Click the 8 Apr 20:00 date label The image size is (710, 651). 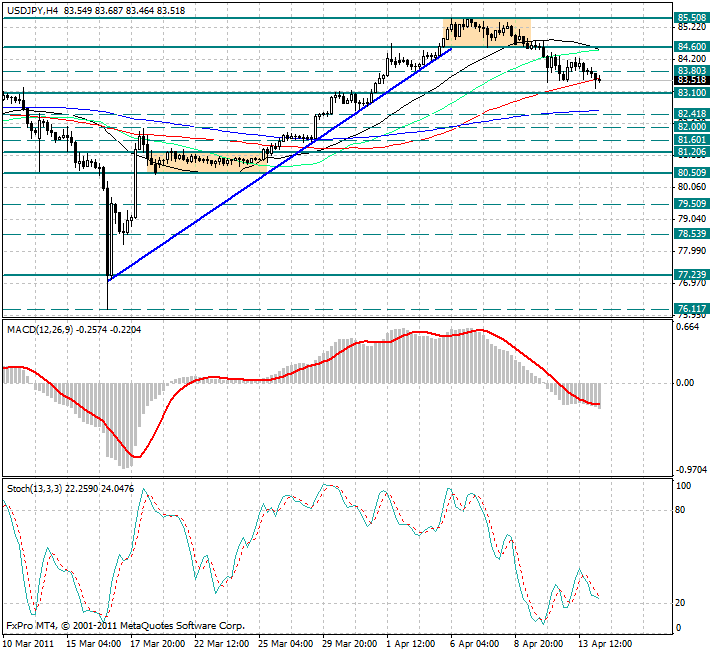[x=539, y=644]
